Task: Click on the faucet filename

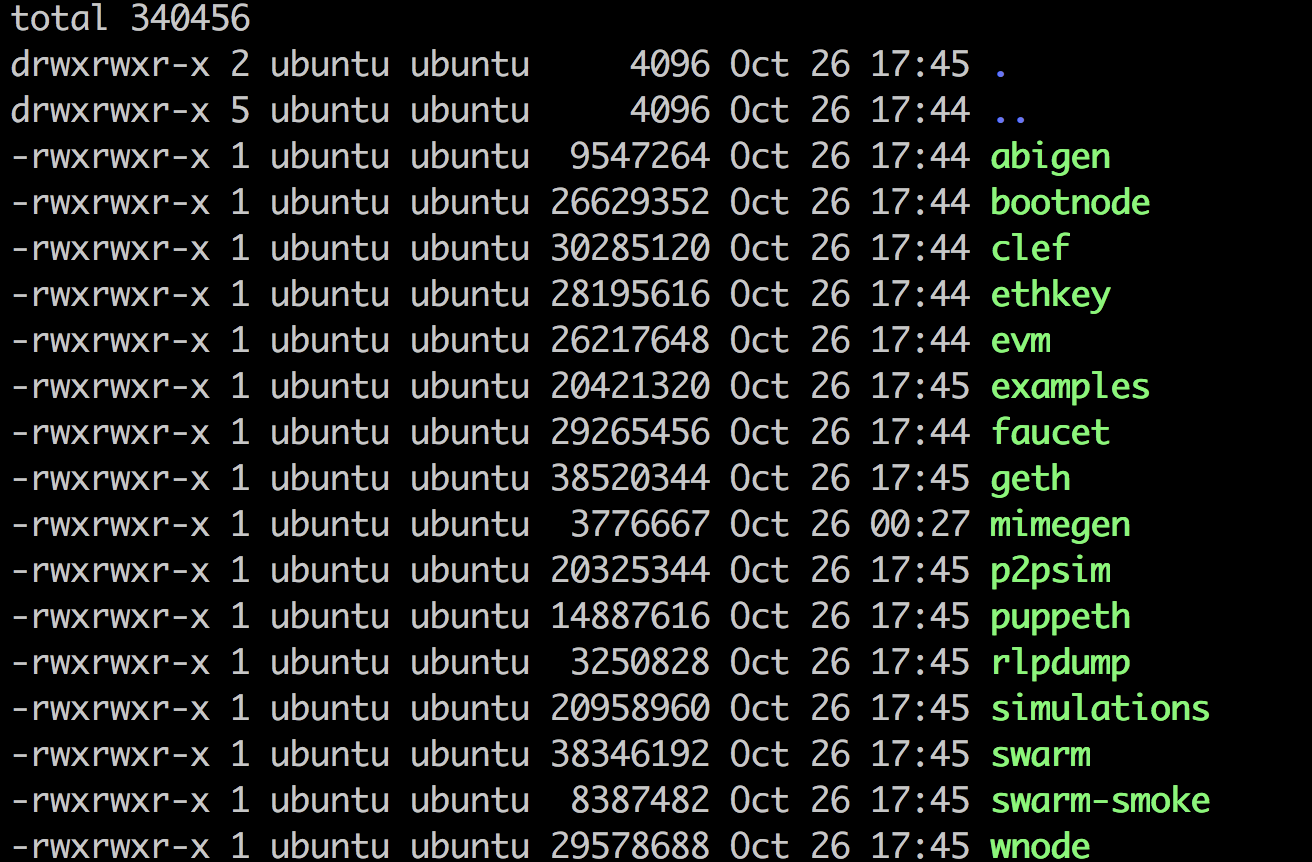Action: tap(1050, 433)
